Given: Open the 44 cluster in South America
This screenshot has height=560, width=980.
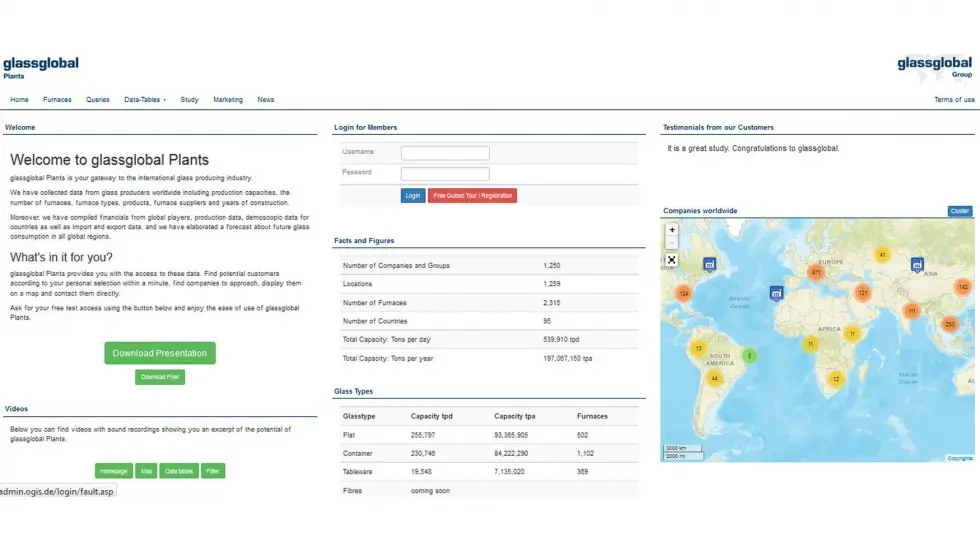Looking at the screenshot, I should (714, 378).
